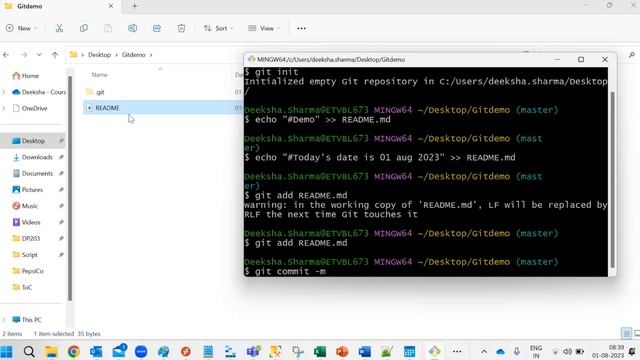Open the PepsiCo folder in navigation pane

tap(28, 271)
